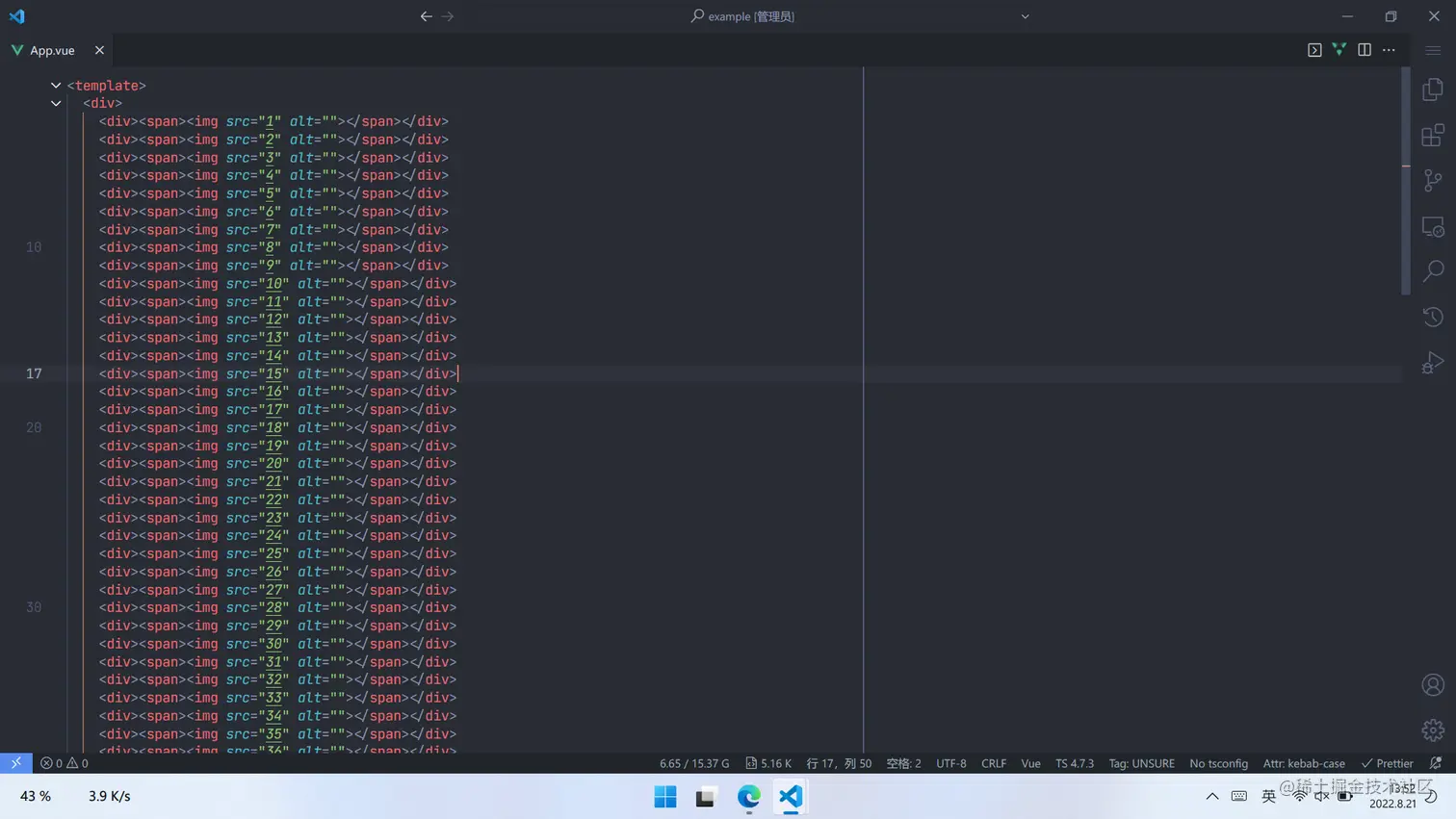Click the Tag: UNSURE status item
Viewport: 1456px width, 819px height.
point(1141,763)
